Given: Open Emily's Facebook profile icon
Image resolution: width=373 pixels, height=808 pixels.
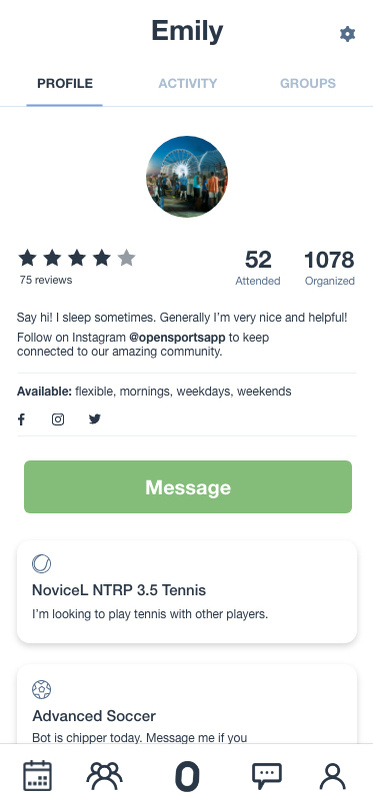Looking at the screenshot, I should [x=21, y=419].
